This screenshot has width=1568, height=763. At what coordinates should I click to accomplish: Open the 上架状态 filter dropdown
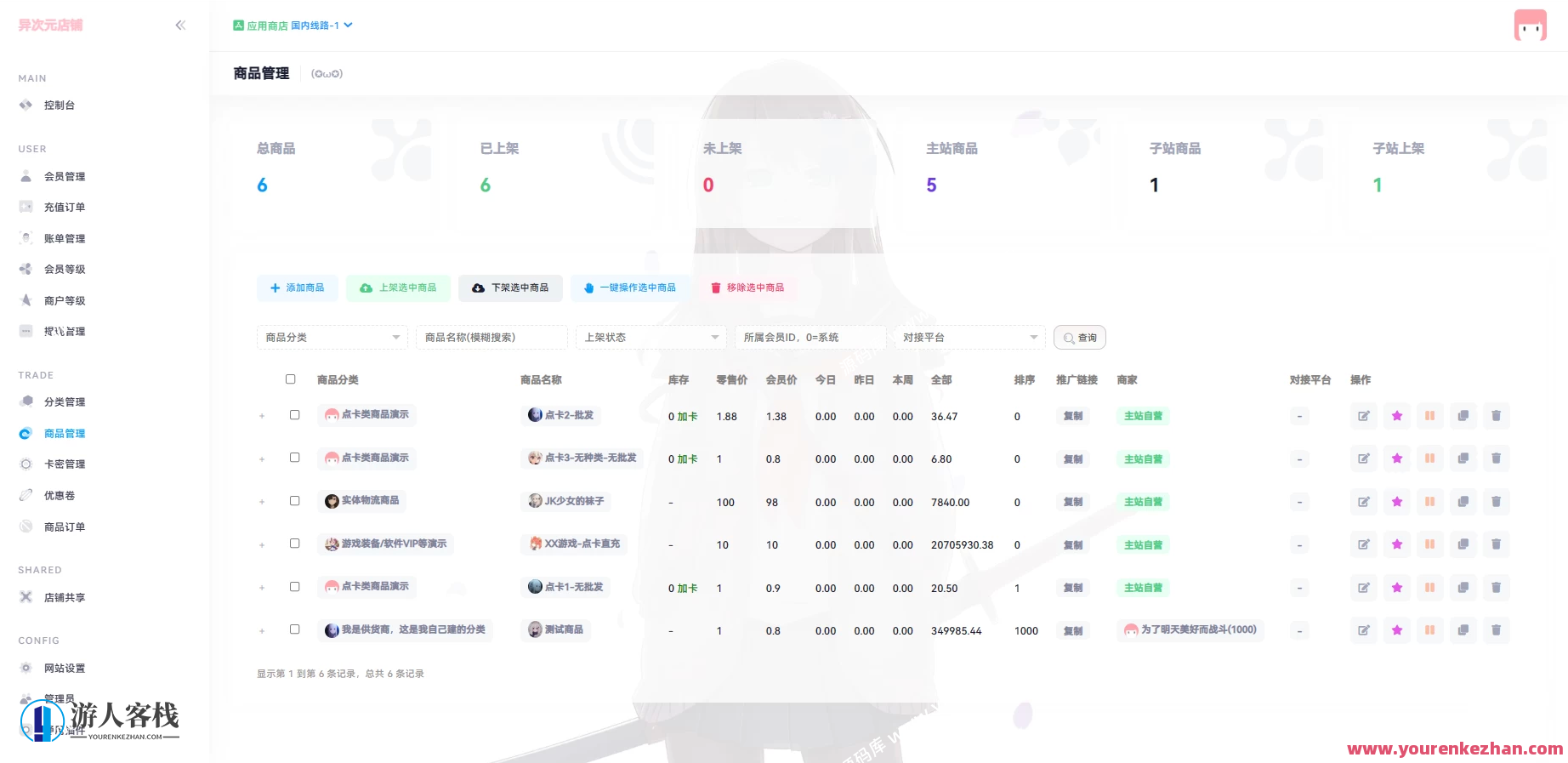coord(651,338)
